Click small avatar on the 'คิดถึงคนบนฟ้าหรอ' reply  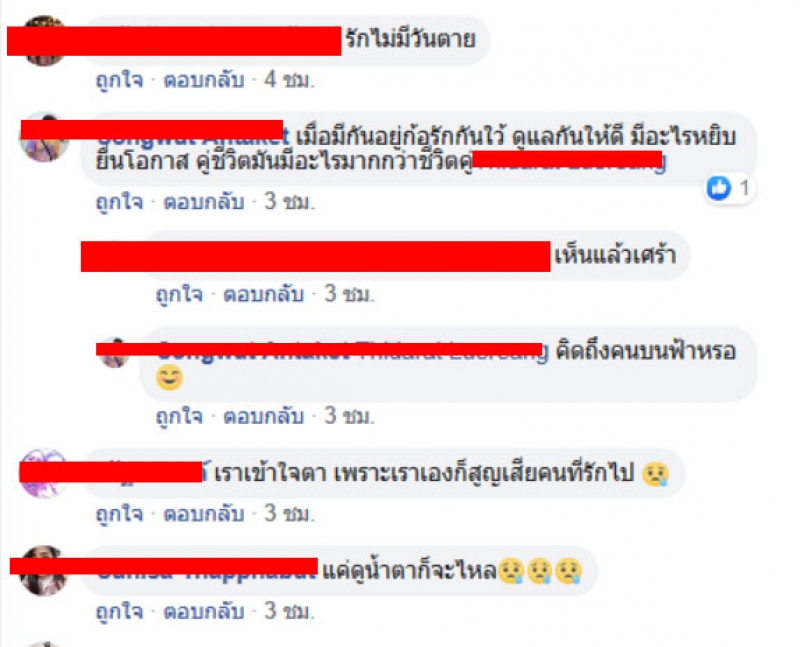pyautogui.click(x=114, y=353)
